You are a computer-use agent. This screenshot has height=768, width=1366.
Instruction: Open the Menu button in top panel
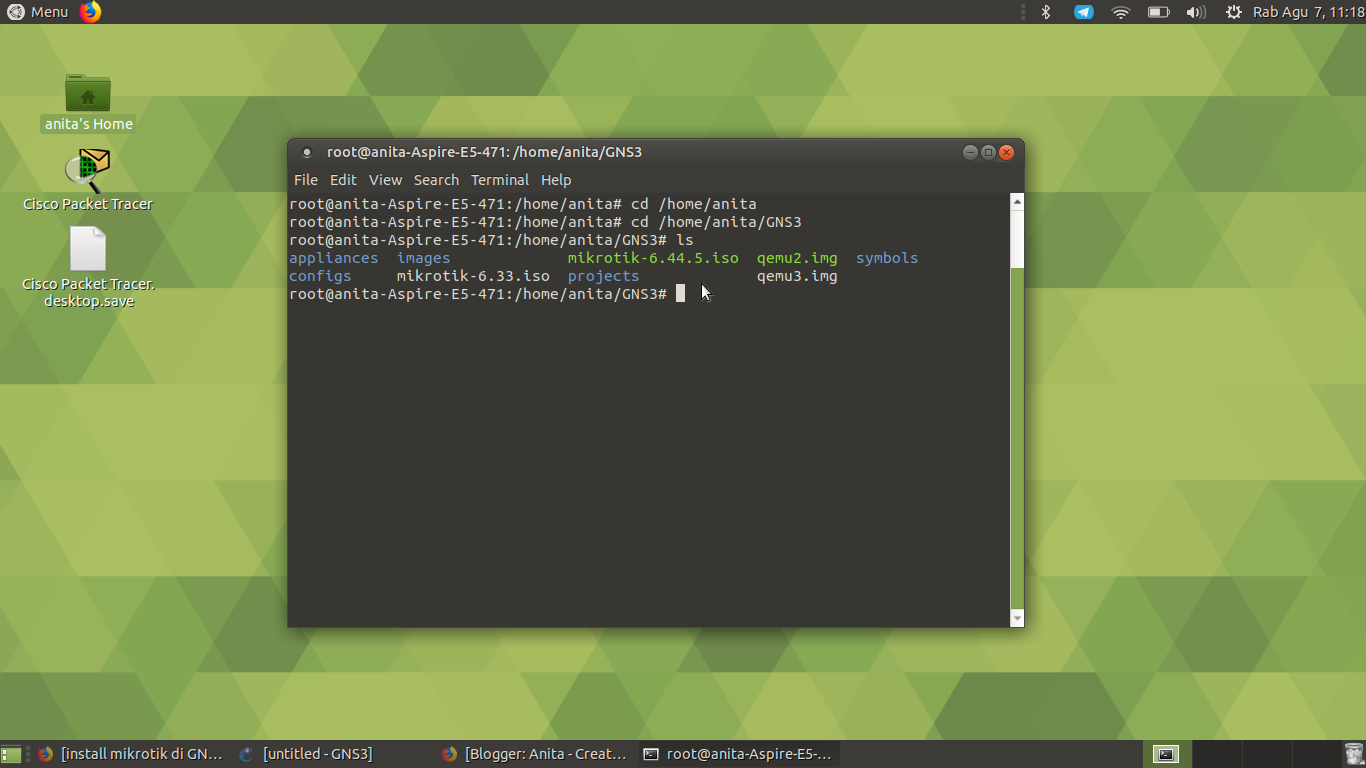(38, 12)
